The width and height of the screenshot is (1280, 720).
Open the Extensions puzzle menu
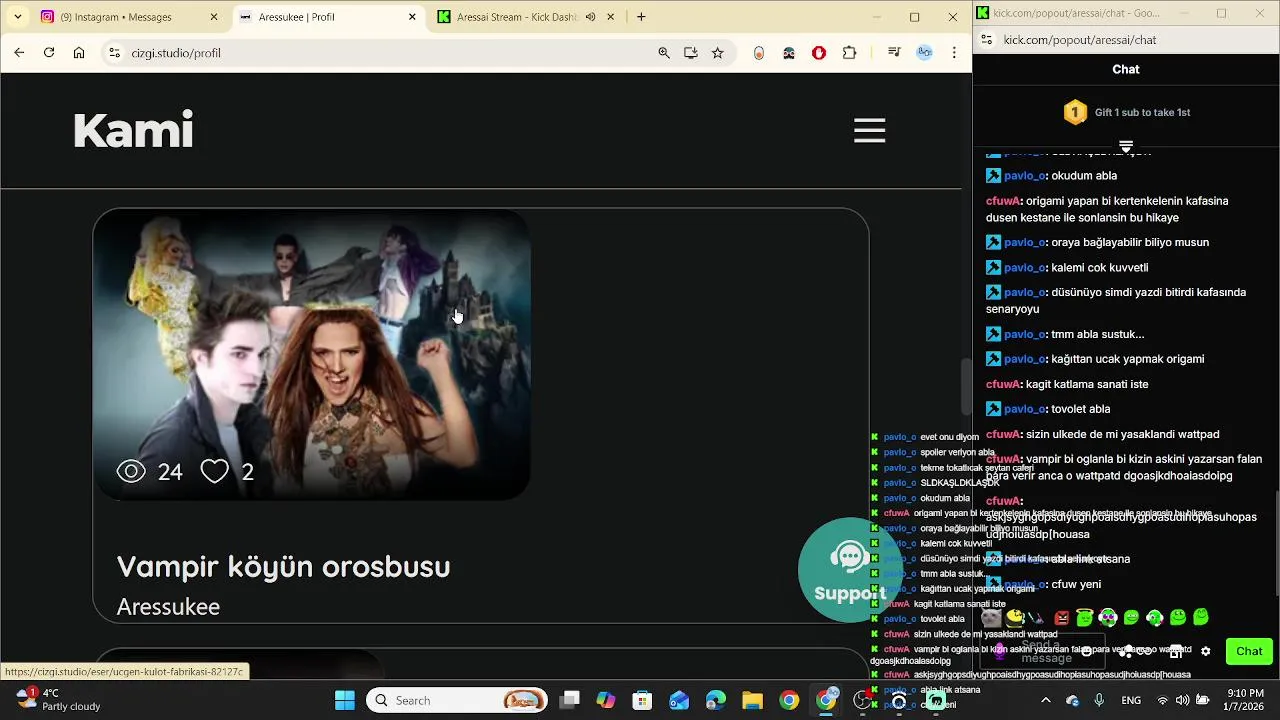tap(850, 53)
